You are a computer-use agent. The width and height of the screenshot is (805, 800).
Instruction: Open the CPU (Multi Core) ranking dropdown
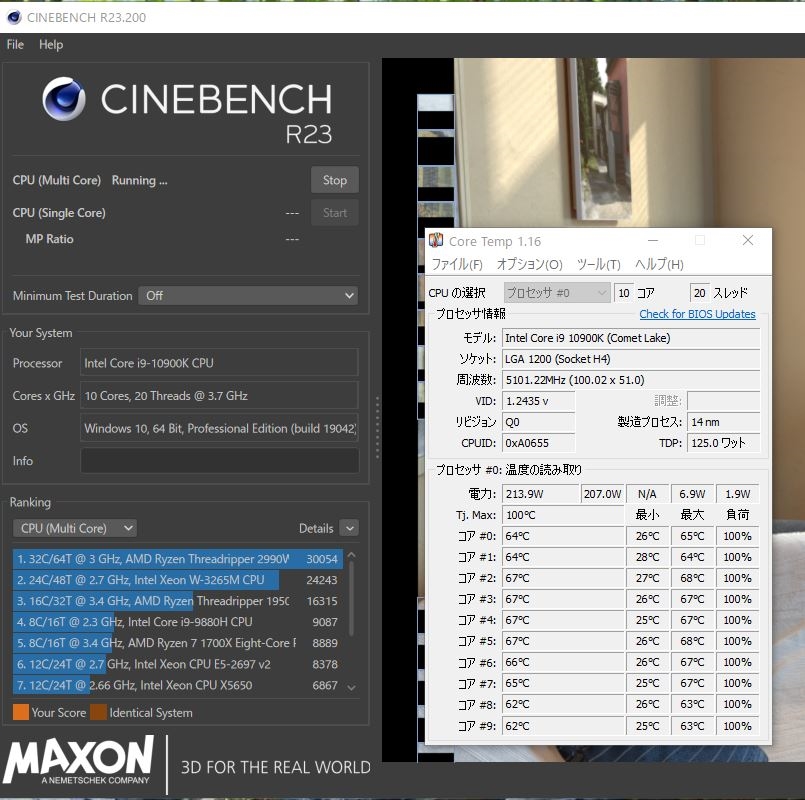75,528
